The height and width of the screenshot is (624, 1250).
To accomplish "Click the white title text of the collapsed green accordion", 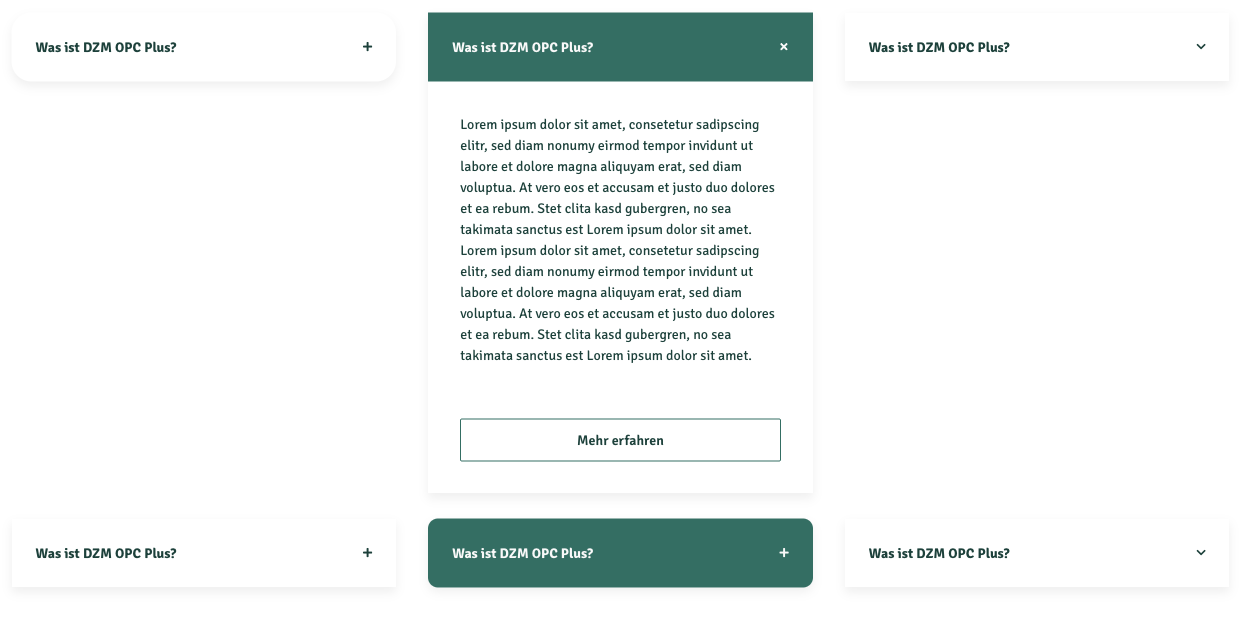I will pos(522,553).
